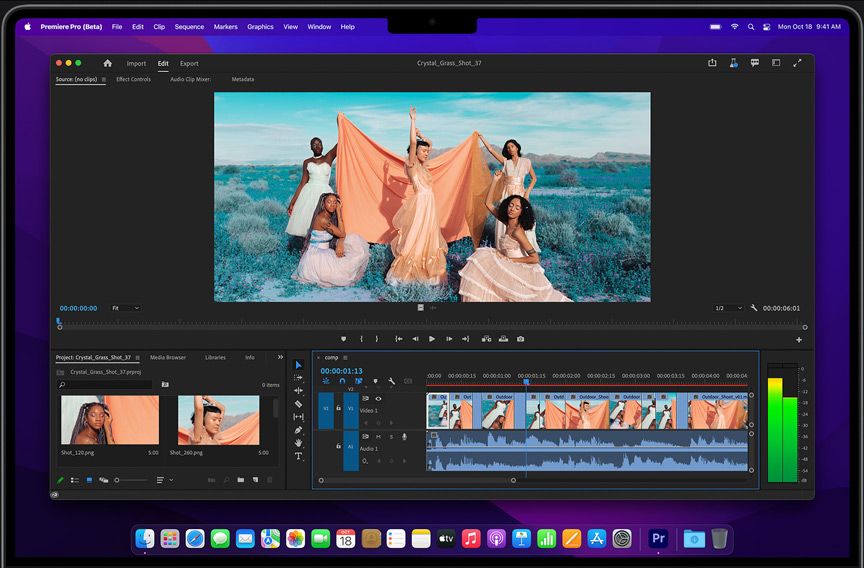Select the Hand tool

pyautogui.click(x=298, y=443)
